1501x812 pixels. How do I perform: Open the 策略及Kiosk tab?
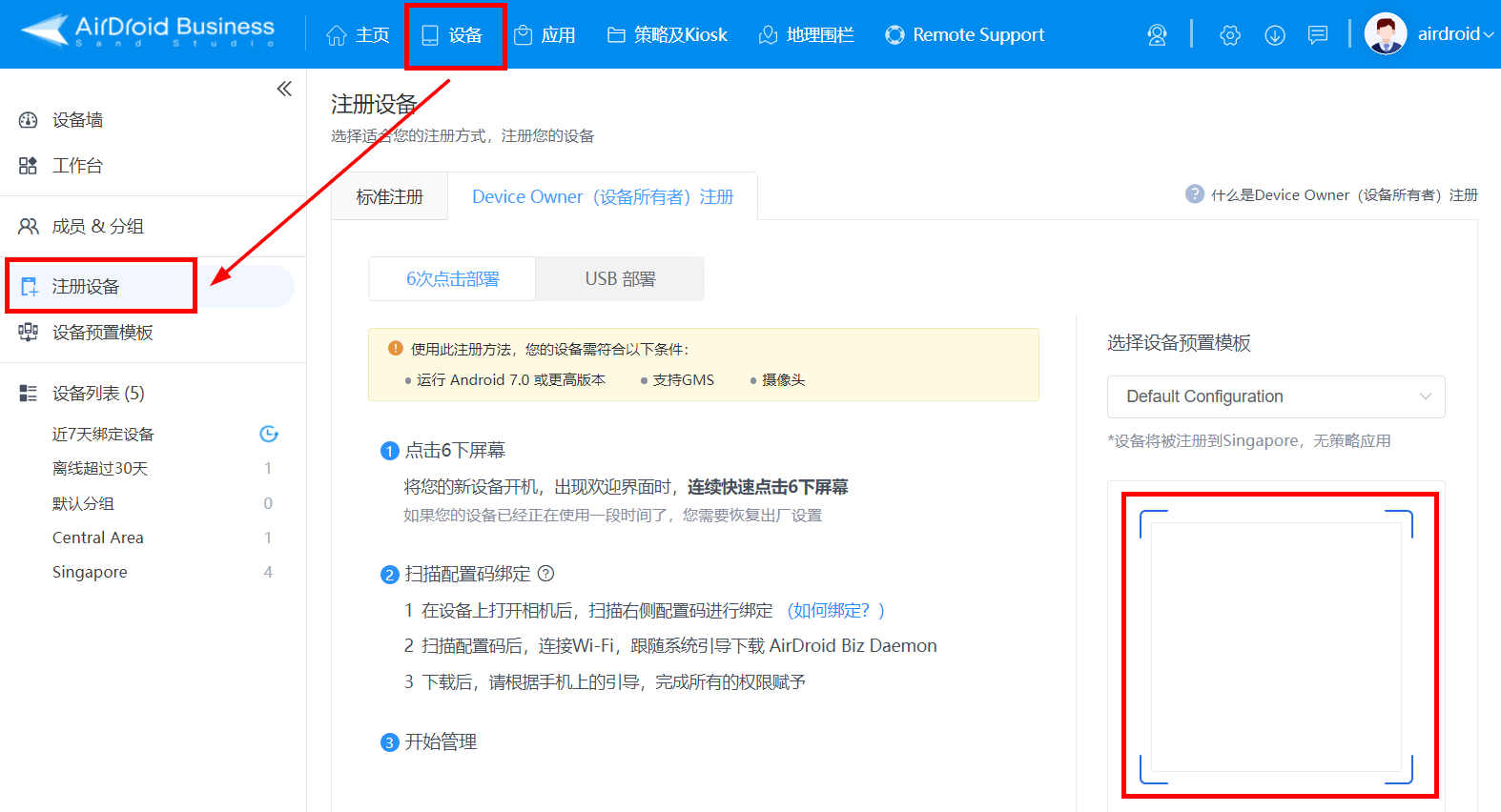point(667,35)
